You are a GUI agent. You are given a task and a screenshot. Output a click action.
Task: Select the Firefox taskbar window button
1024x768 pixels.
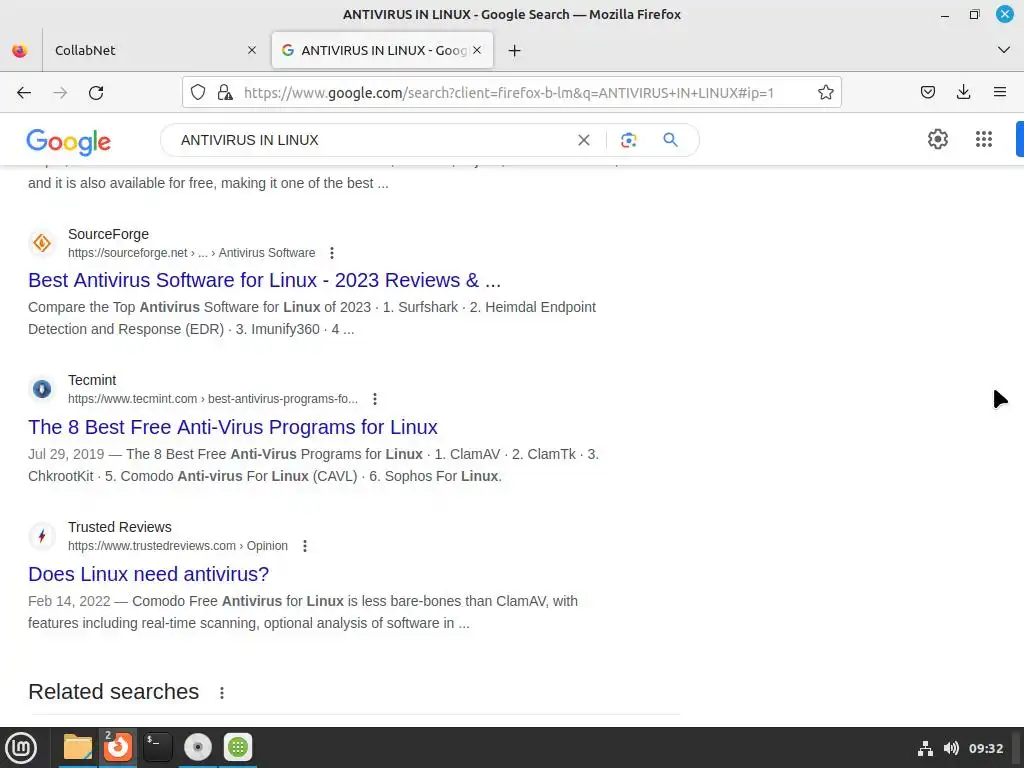(x=118, y=747)
